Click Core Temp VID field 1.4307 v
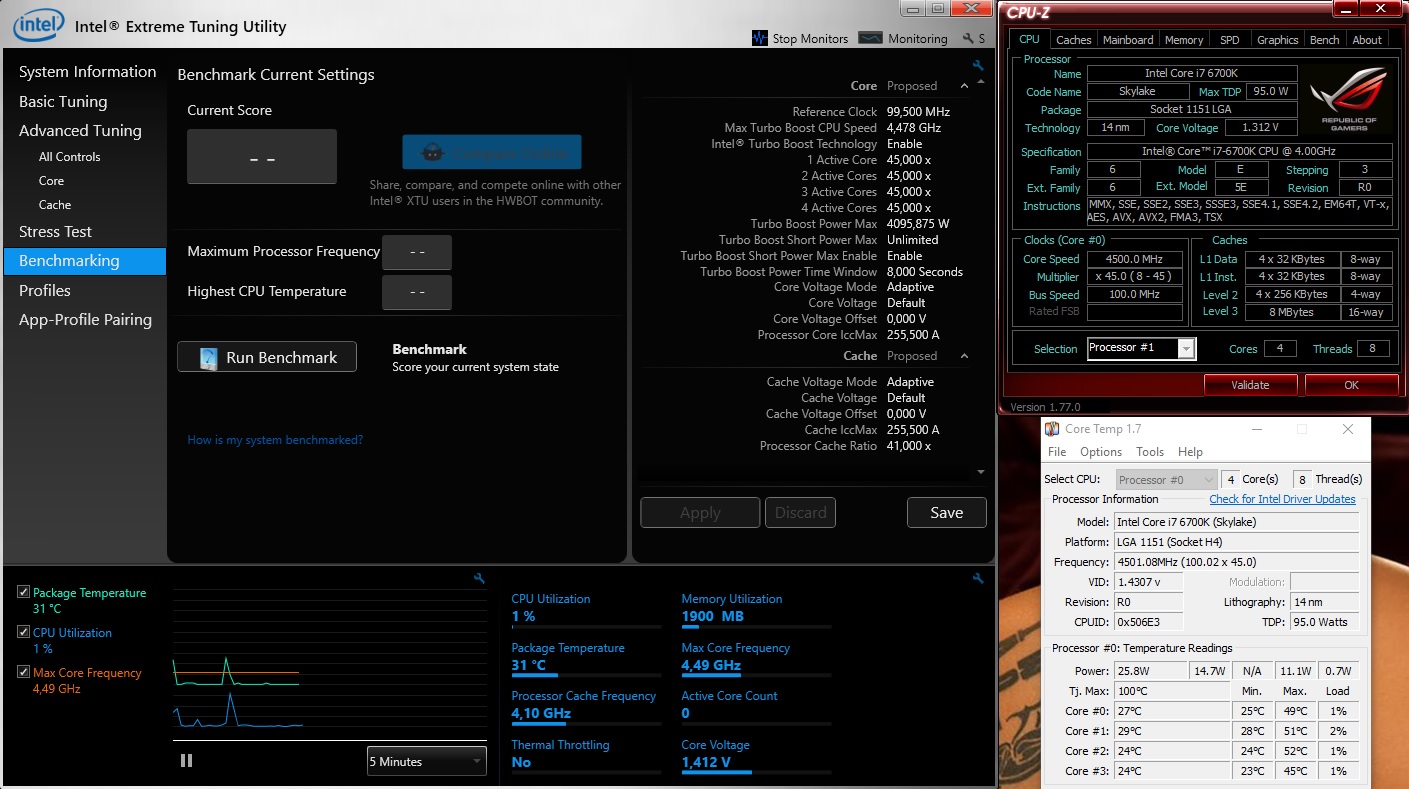Image resolution: width=1409 pixels, height=789 pixels. click(x=1149, y=582)
